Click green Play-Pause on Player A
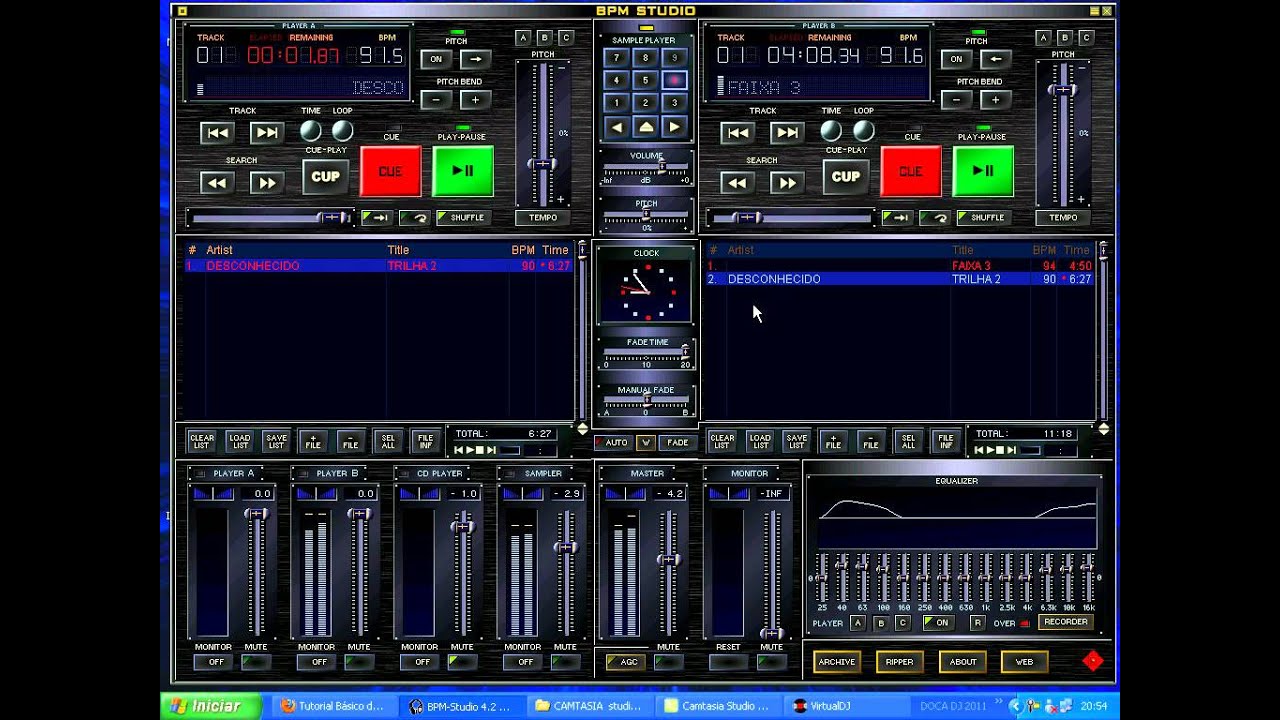Viewport: 1280px width, 720px height. 463,171
